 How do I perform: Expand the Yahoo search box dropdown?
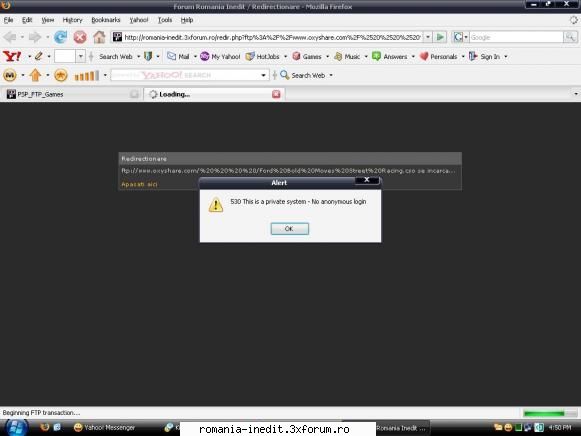263,75
